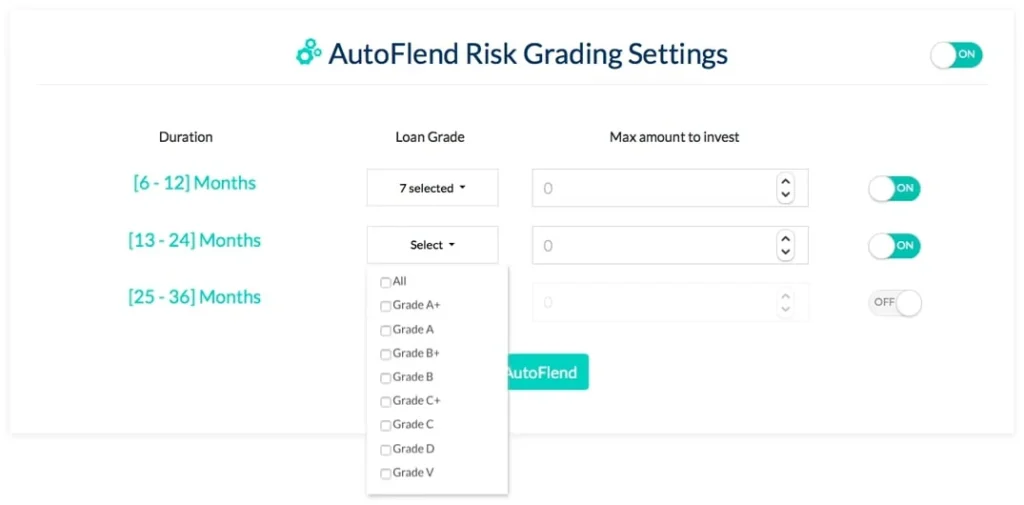This screenshot has width=1024, height=505.
Task: Select Grade C+ checkbox
Action: tap(385, 401)
